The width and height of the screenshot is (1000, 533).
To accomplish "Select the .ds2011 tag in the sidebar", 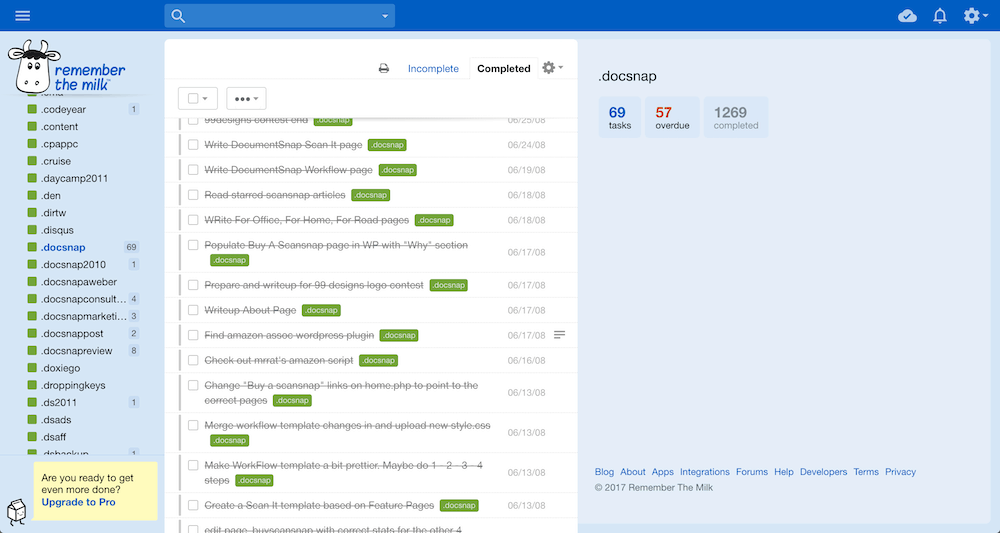I will click(59, 402).
